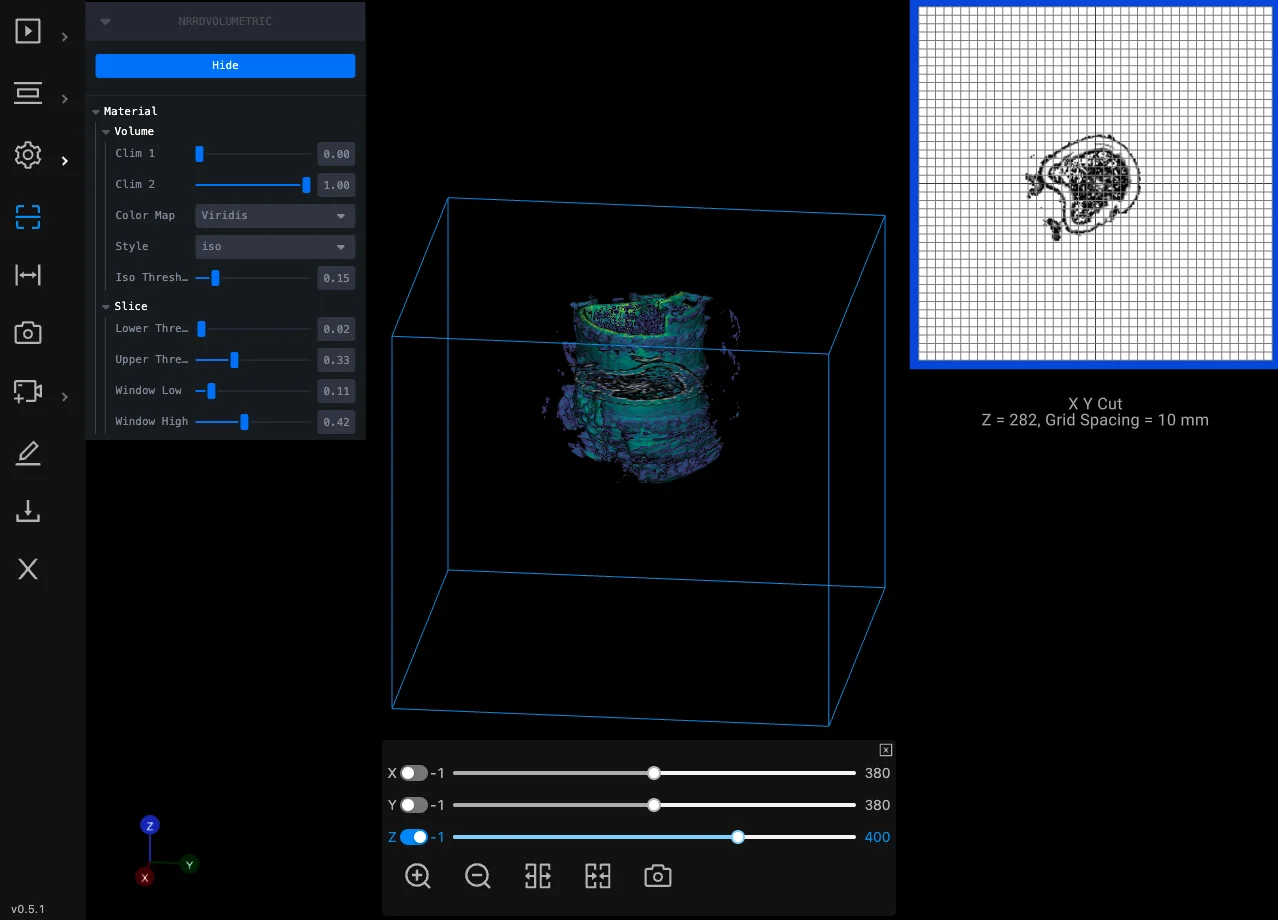Image resolution: width=1278 pixels, height=920 pixels.
Task: Click the Iso Threshold slider handle
Action: click(x=215, y=278)
